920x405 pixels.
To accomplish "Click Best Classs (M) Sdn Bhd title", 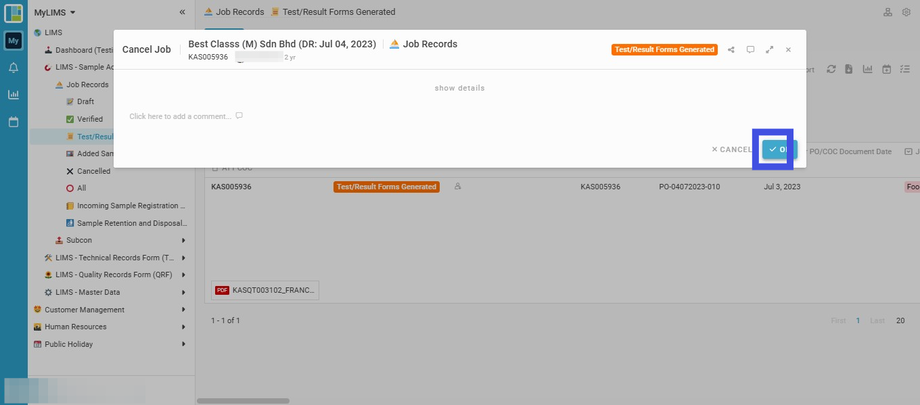I will [282, 44].
